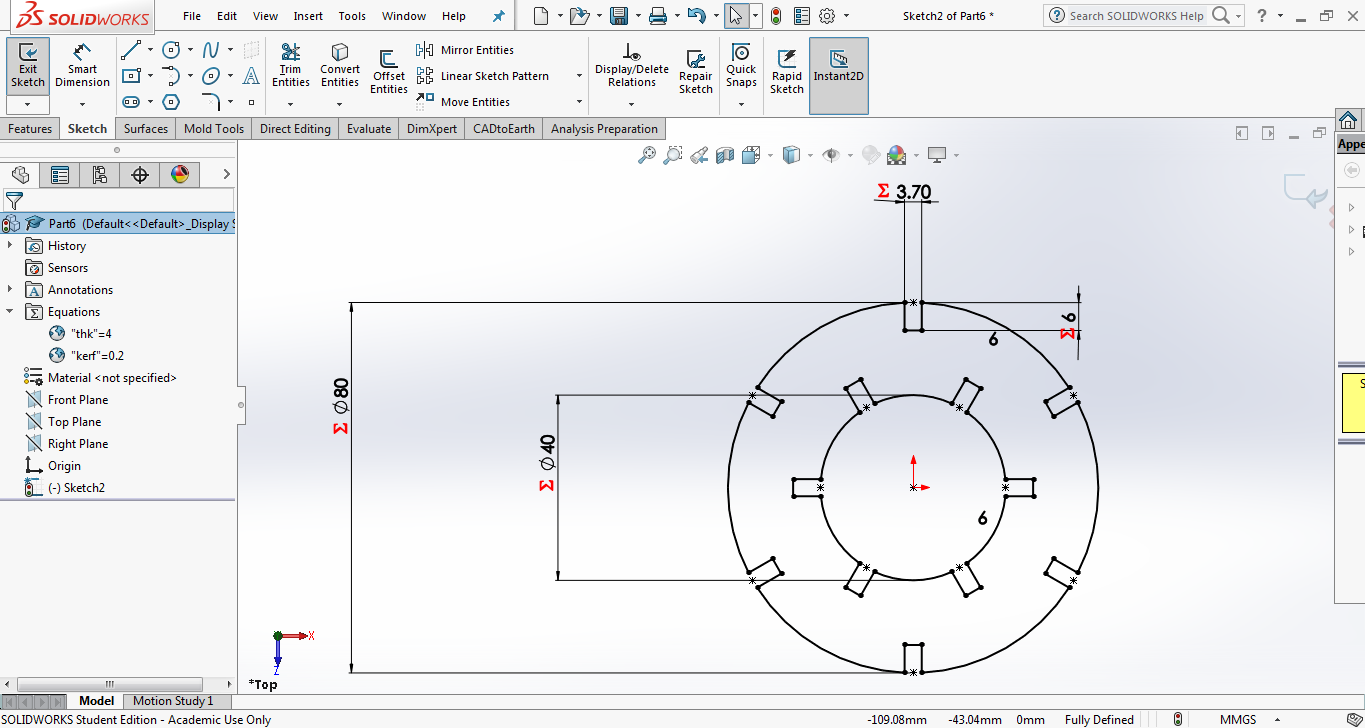Switch to the Features tab
Screen dimensions: 1365x728
(30, 129)
